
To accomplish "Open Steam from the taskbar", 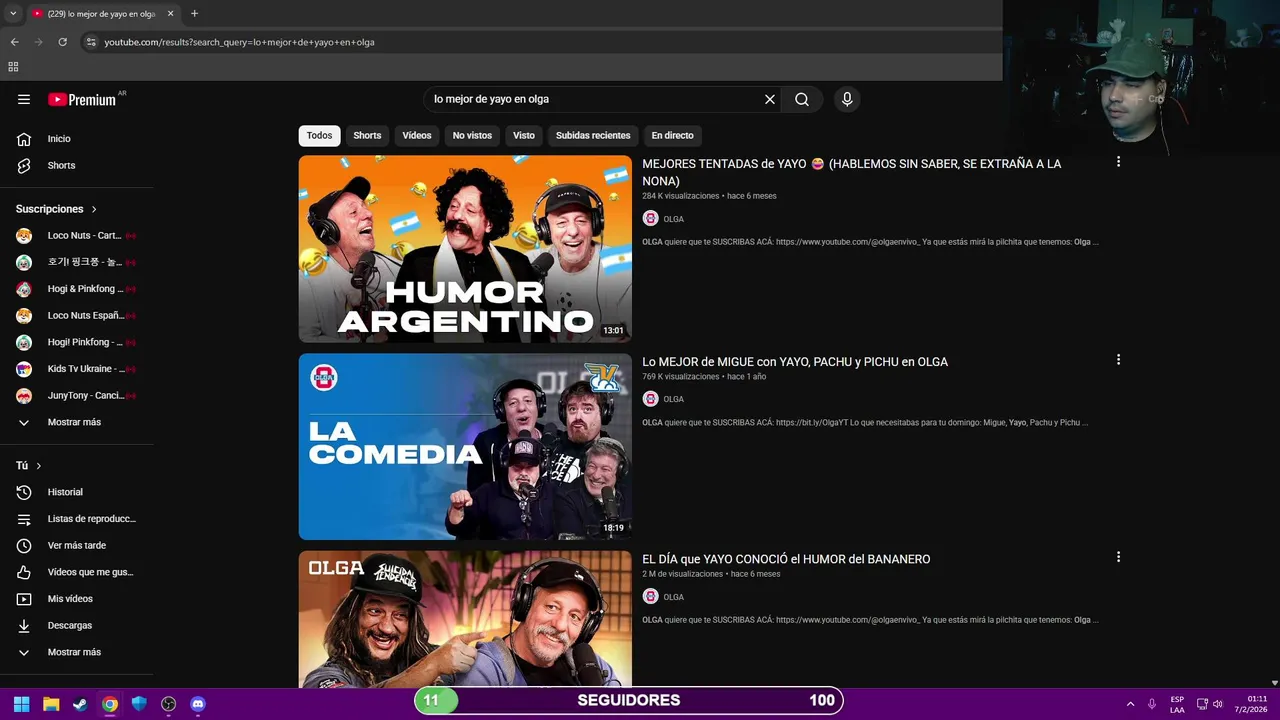I will (80, 704).
